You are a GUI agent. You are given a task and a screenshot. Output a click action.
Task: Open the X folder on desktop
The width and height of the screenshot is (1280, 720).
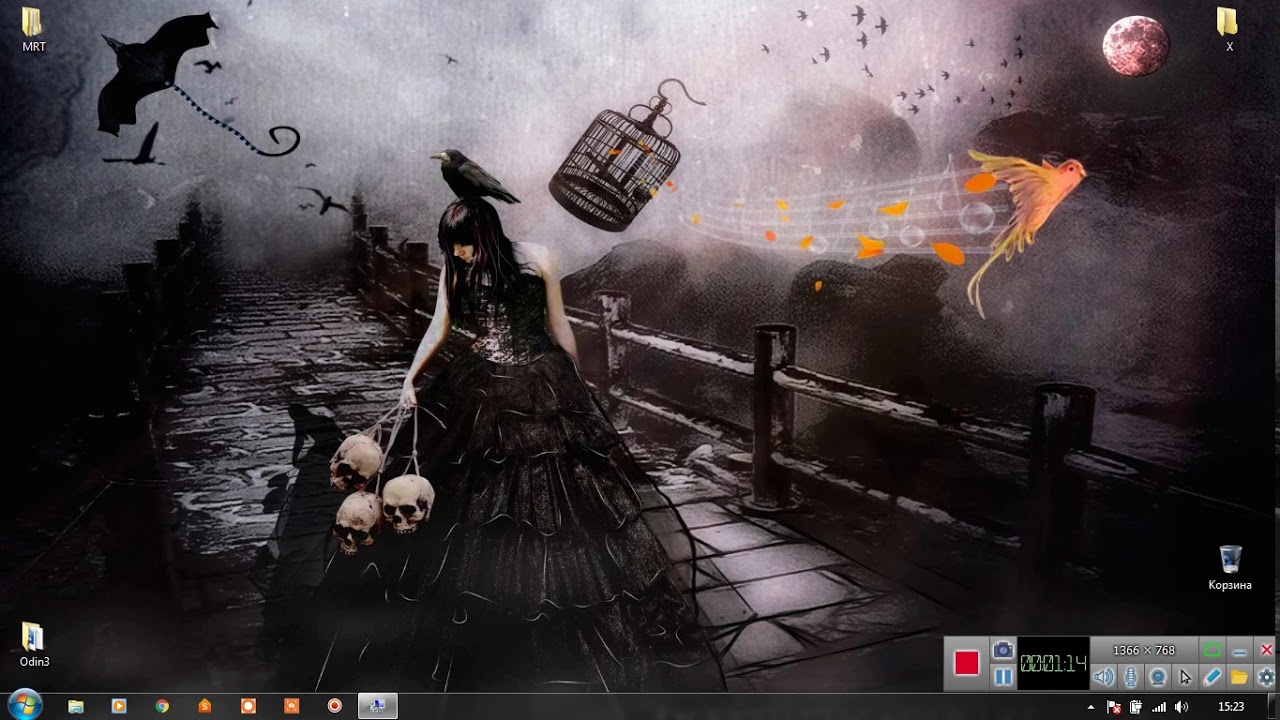click(x=1229, y=28)
